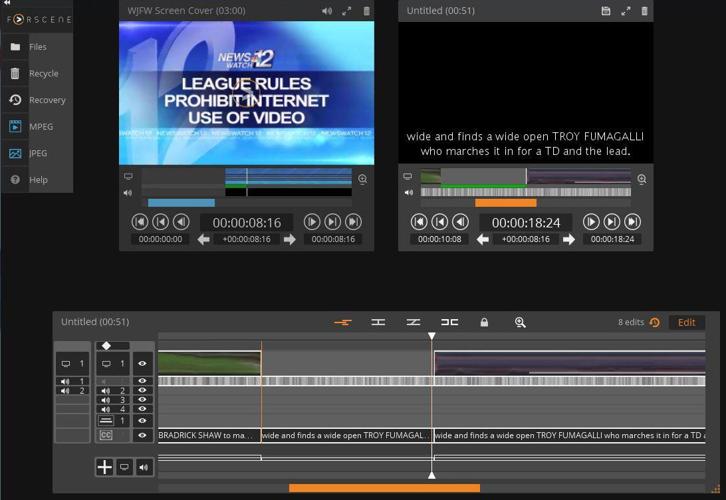Click right arrow beside record duration

click(569, 239)
